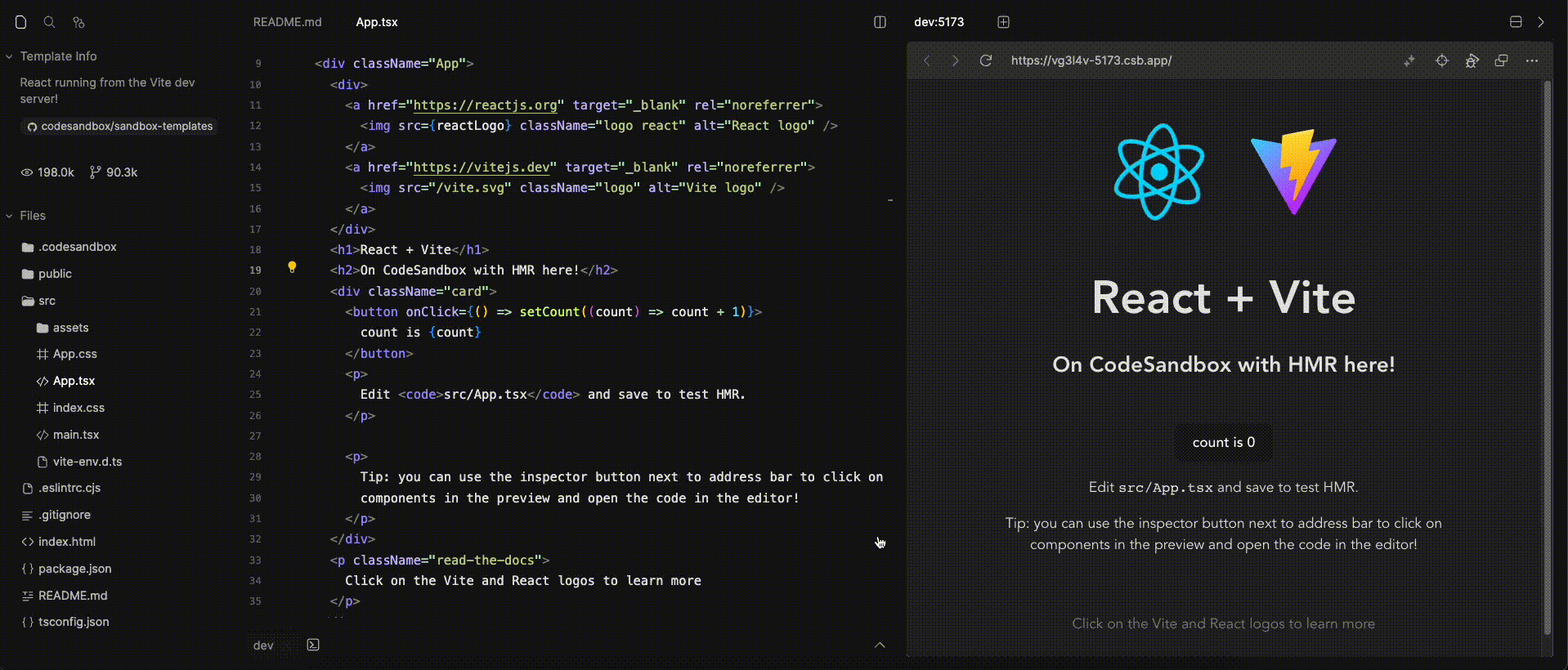1568x670 pixels.
Task: Click the debug bug icon in preview toolbar
Action: [1472, 60]
